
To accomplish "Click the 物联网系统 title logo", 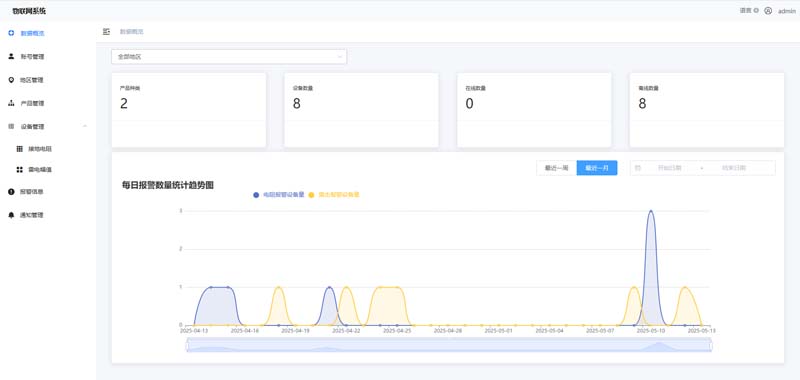I will [x=29, y=11].
